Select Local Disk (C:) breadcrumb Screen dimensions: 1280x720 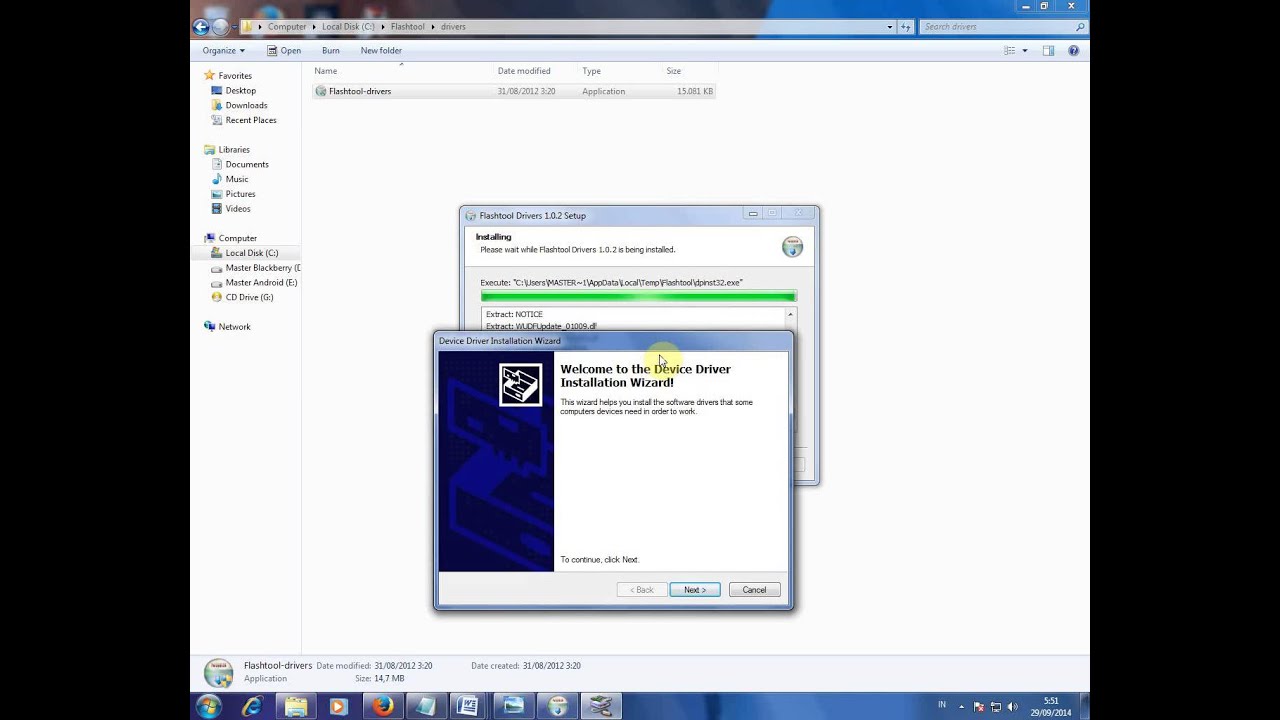[x=348, y=27]
